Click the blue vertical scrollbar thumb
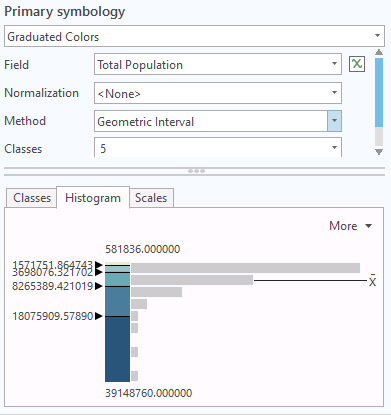This screenshot has height=415, width=391. coord(379,92)
